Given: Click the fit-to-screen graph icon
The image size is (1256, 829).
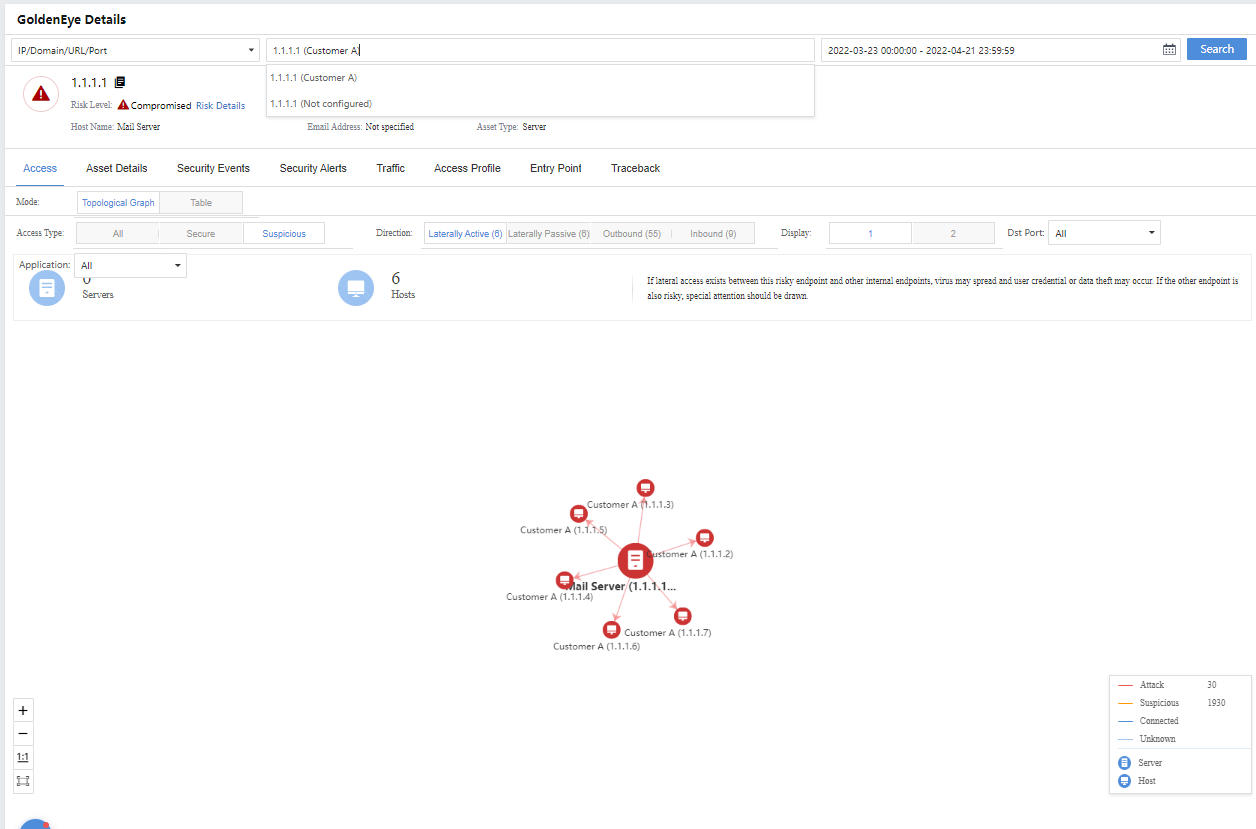Looking at the screenshot, I should coord(23,781).
